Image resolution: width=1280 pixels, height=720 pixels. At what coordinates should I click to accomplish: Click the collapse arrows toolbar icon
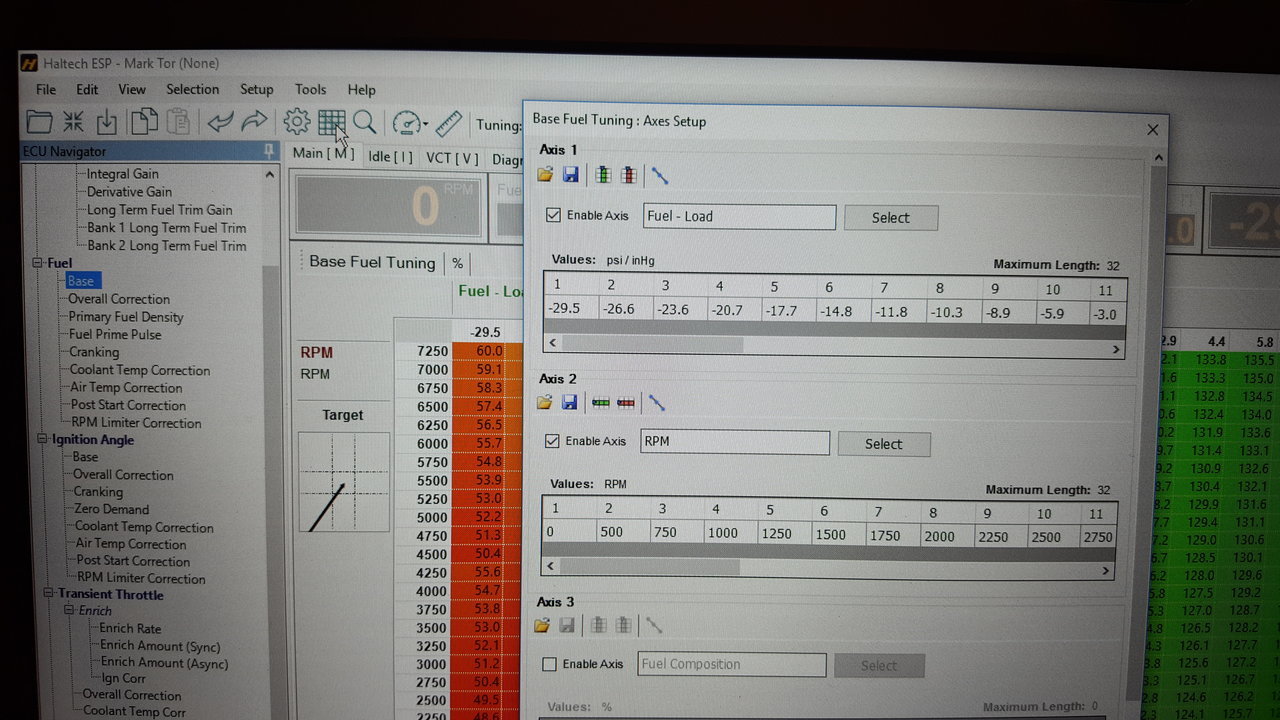click(x=73, y=122)
